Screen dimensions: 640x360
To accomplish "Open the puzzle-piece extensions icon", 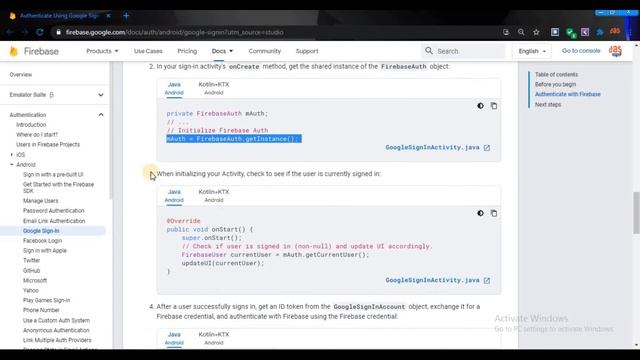I will point(600,32).
